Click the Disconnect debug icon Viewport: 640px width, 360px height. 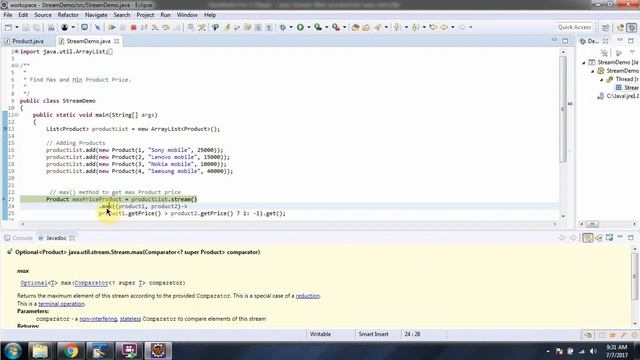pyautogui.click(x=144, y=27)
